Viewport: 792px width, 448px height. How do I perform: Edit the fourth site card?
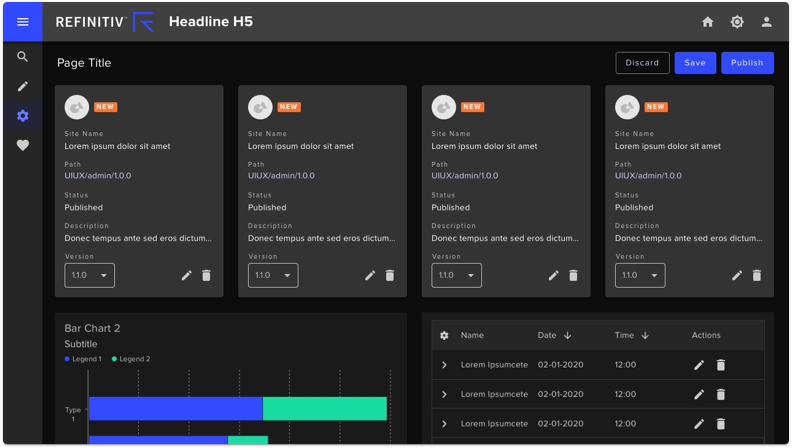tap(737, 275)
